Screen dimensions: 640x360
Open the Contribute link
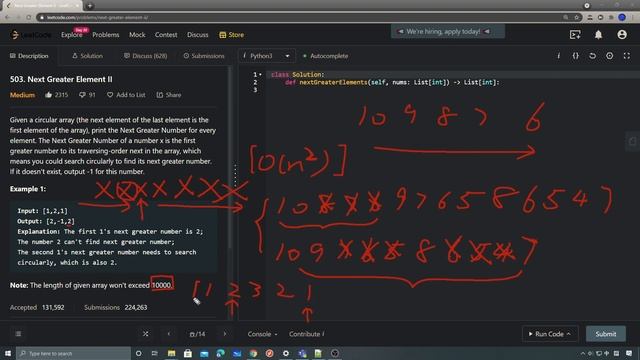[x=307, y=334]
